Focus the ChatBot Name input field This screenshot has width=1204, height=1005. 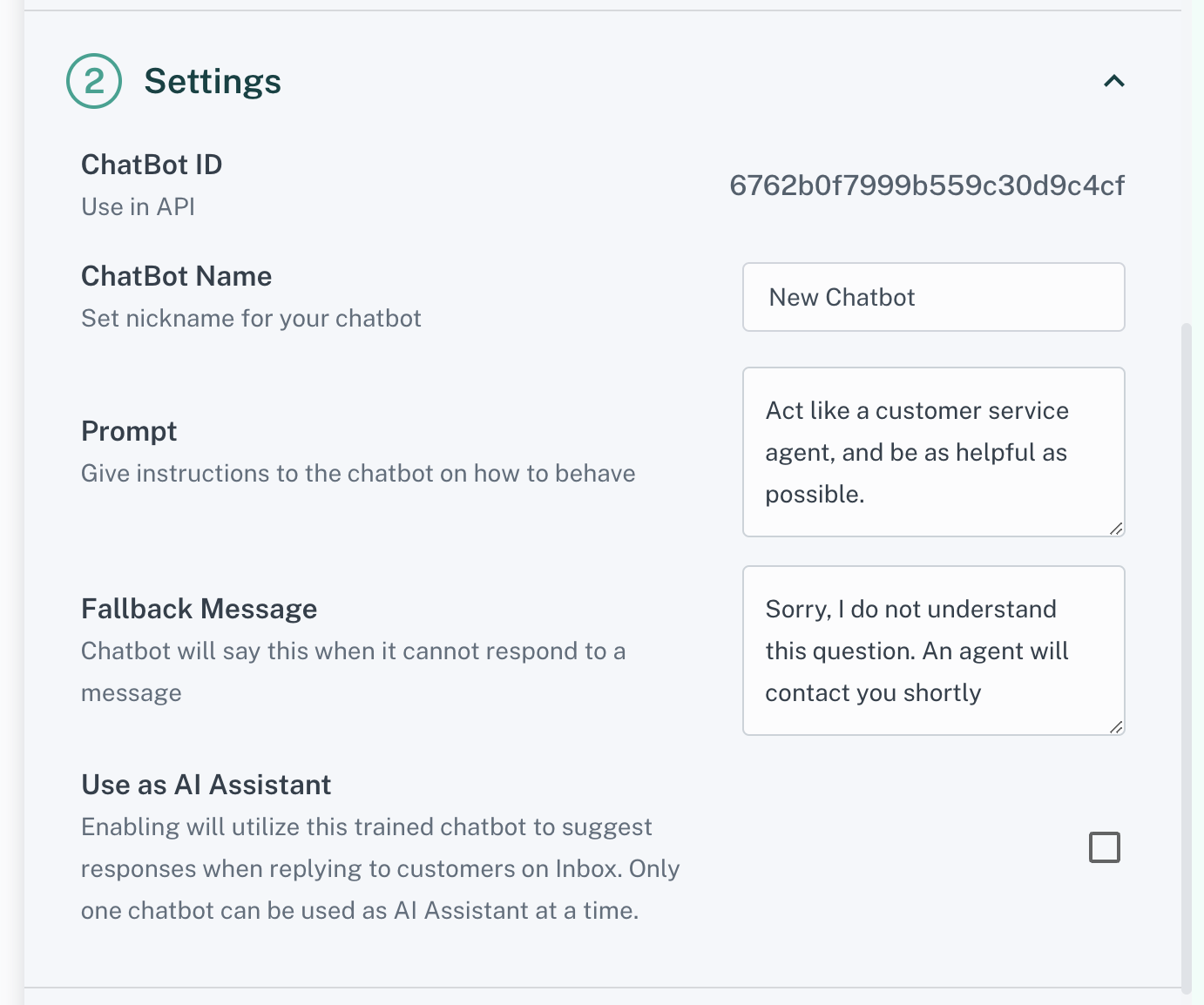(933, 297)
